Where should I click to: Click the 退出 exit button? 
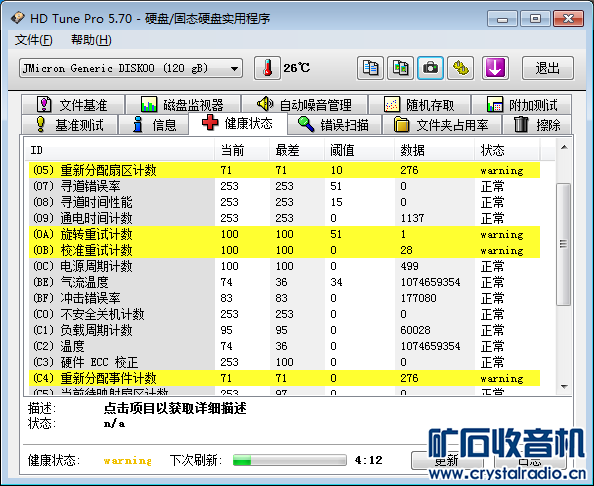point(548,68)
